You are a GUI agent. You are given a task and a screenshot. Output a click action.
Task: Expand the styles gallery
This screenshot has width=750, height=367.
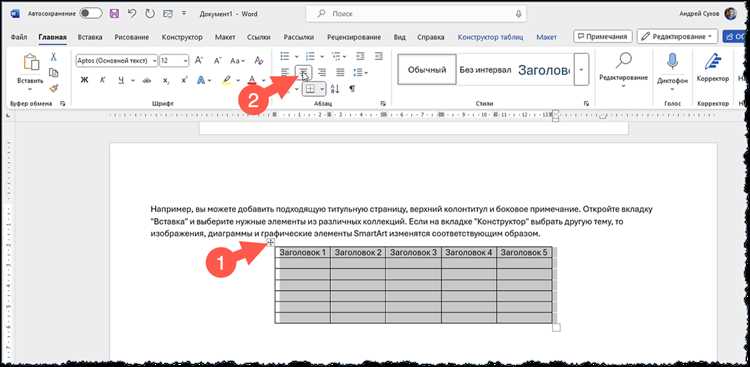pos(581,69)
